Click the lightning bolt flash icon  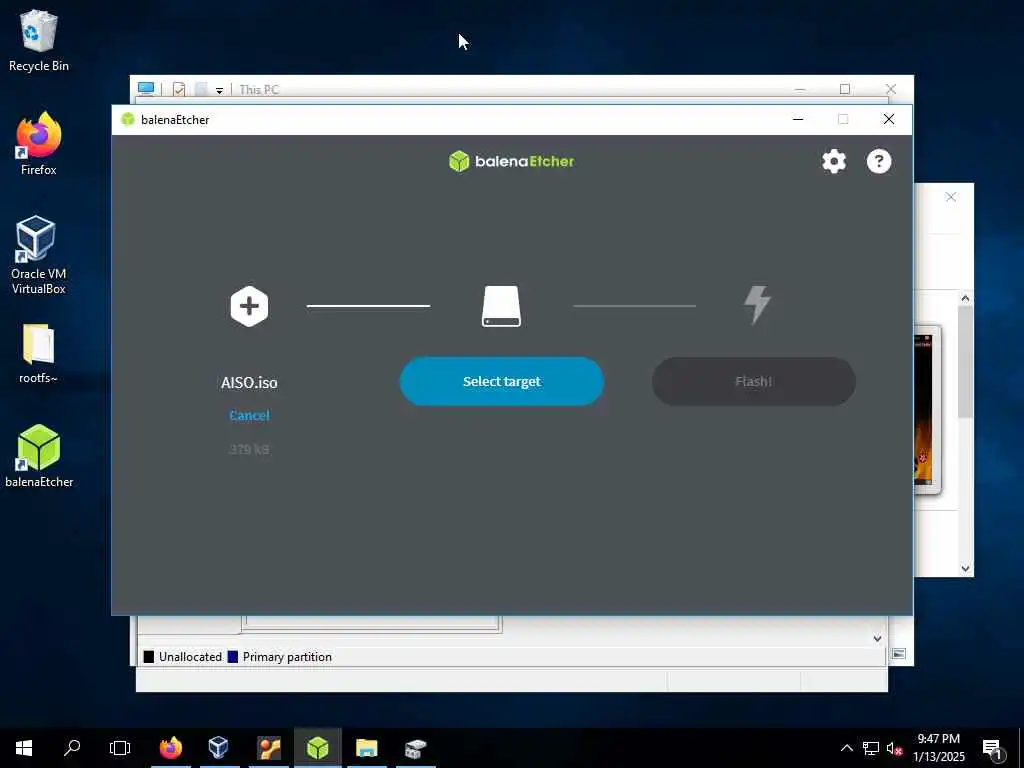coord(758,304)
